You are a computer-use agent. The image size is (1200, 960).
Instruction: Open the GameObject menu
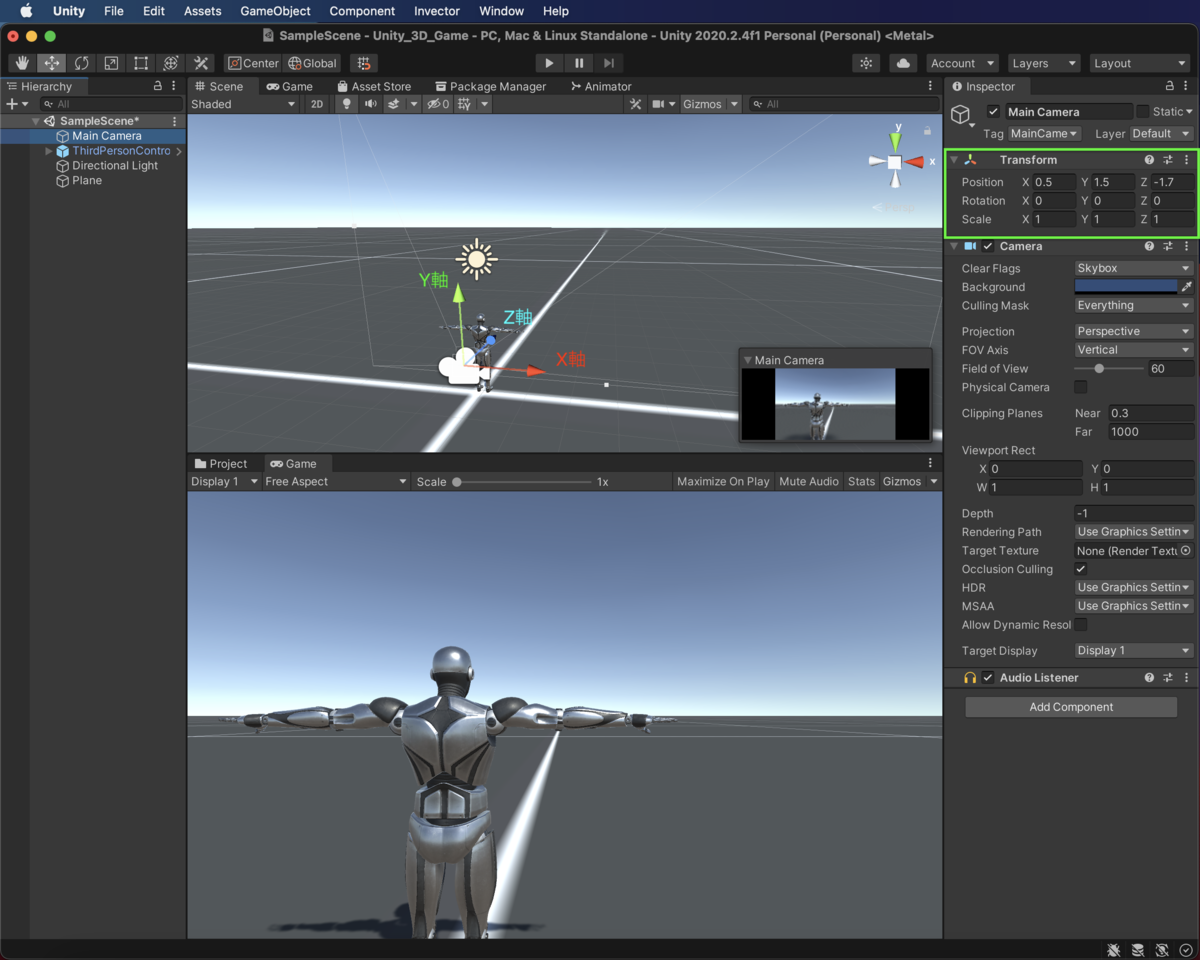pyautogui.click(x=275, y=11)
